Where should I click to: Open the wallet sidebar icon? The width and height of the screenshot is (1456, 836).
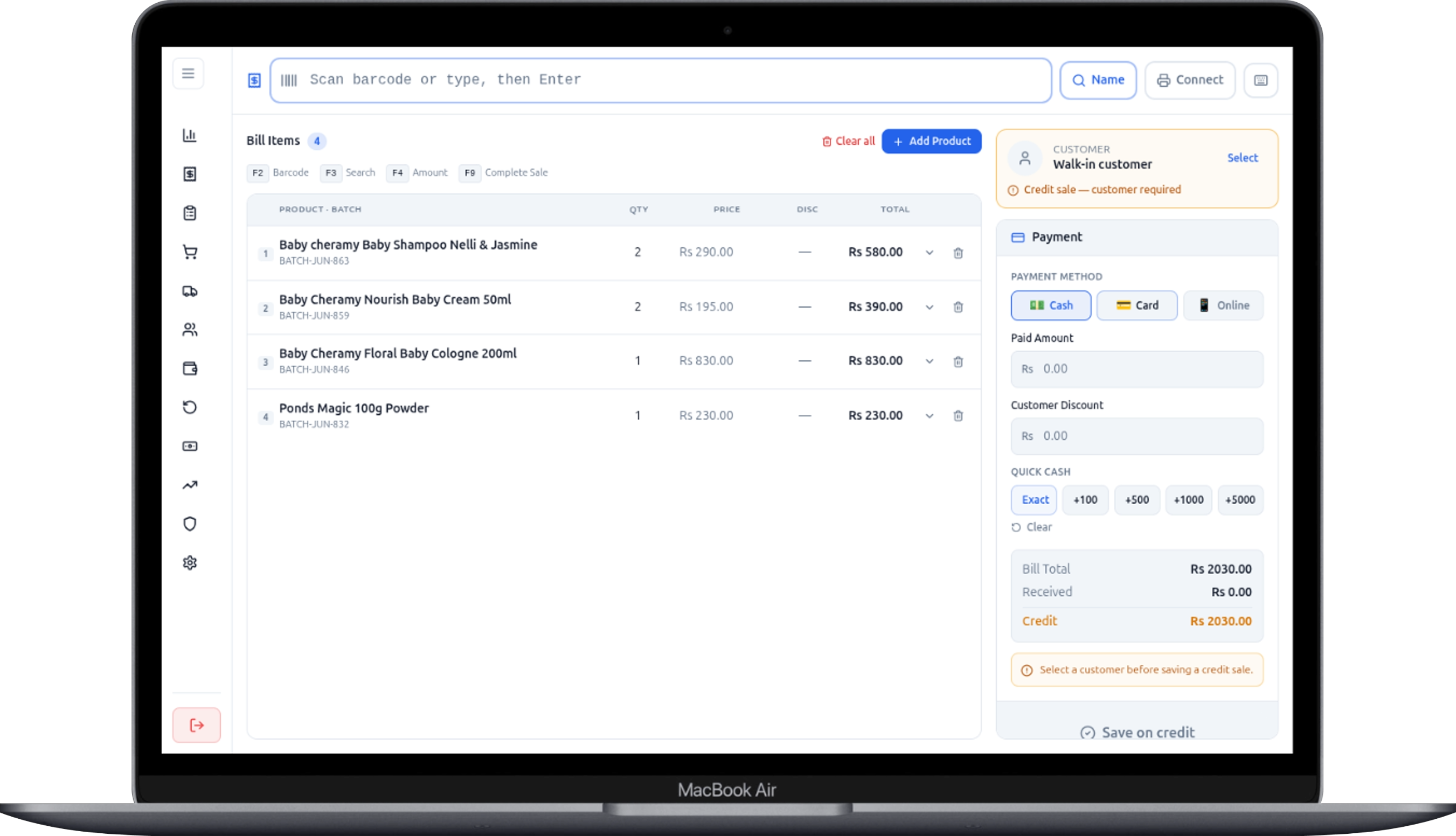[190, 368]
